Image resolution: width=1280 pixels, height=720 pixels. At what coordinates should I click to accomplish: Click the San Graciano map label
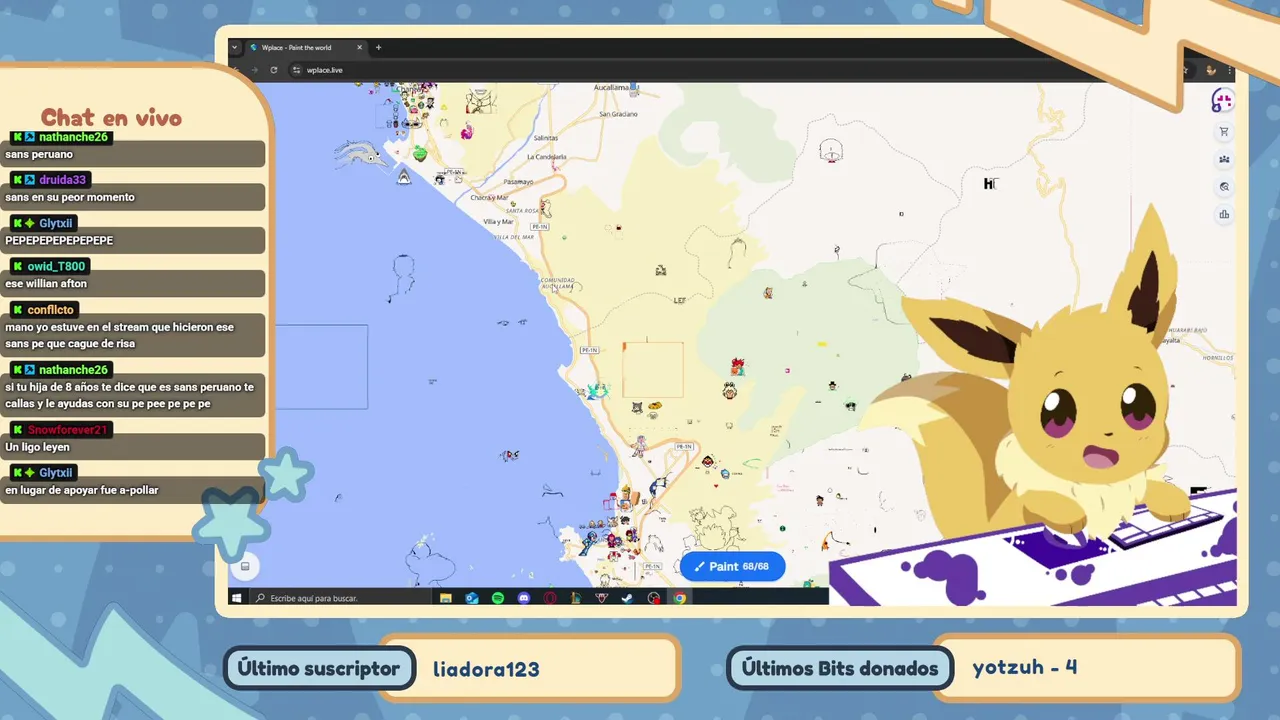point(618,114)
